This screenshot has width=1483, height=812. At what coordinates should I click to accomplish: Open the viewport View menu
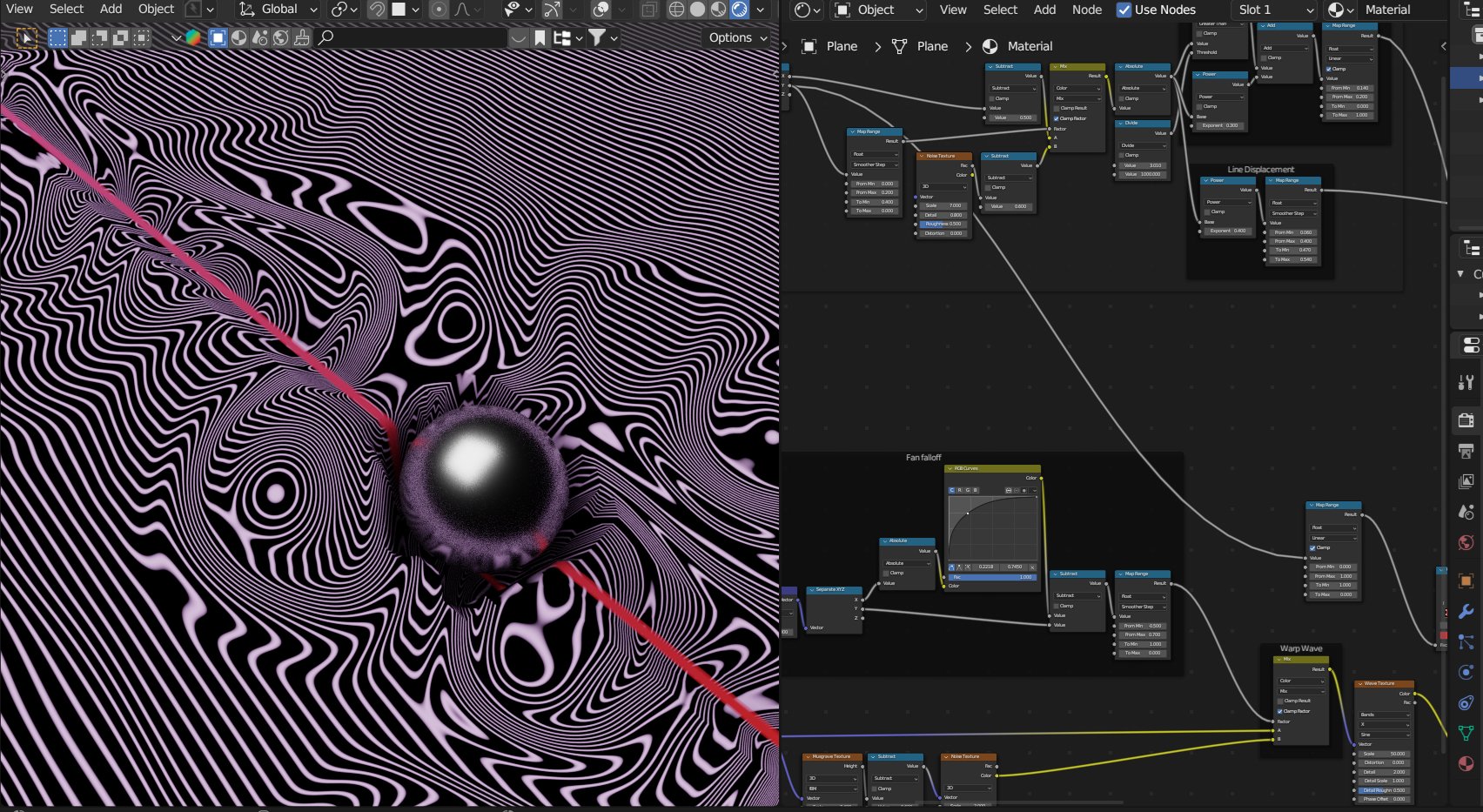tap(19, 9)
